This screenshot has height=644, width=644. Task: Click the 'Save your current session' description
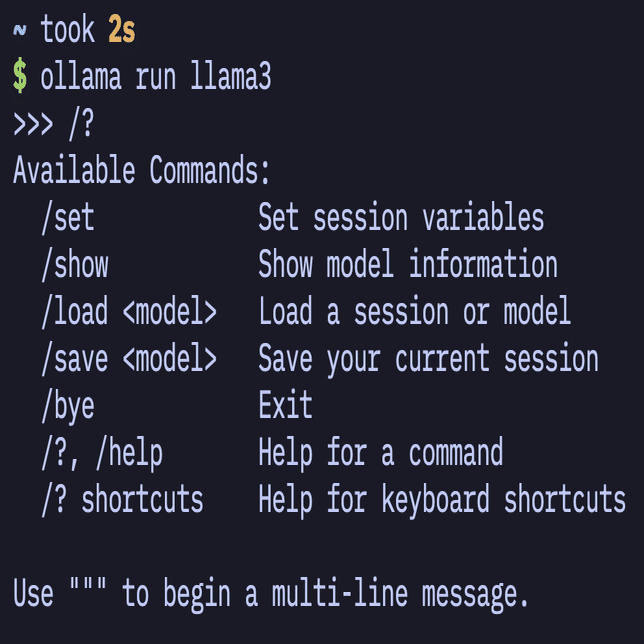point(428,359)
